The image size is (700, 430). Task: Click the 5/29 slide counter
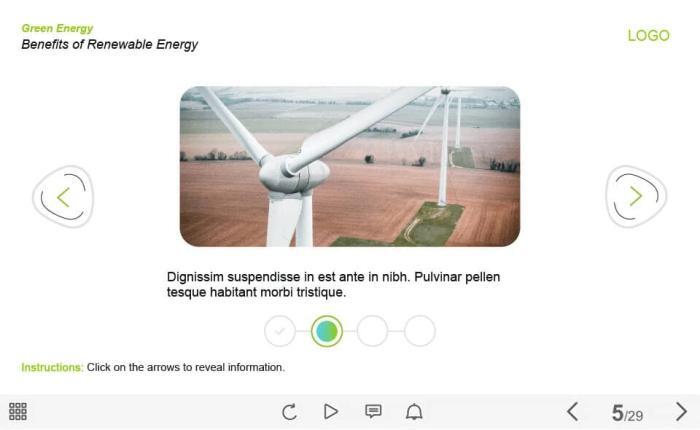click(x=627, y=413)
